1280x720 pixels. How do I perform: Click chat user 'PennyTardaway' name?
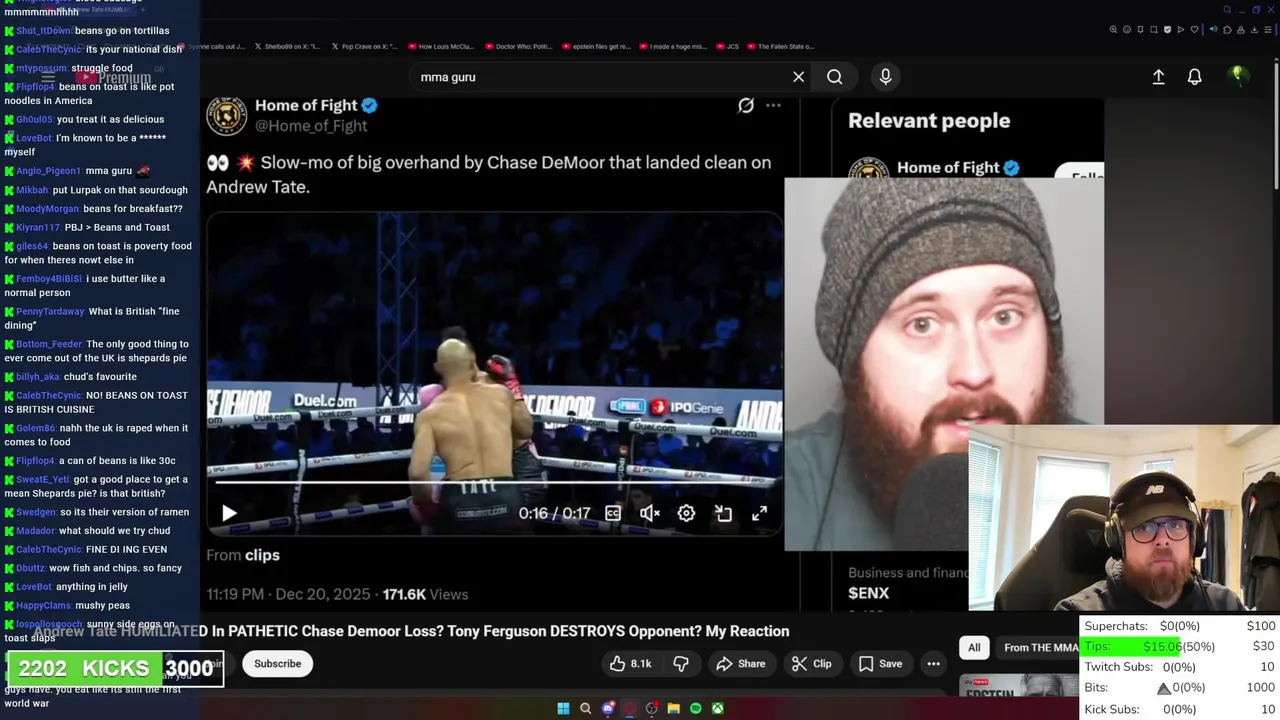50,312
